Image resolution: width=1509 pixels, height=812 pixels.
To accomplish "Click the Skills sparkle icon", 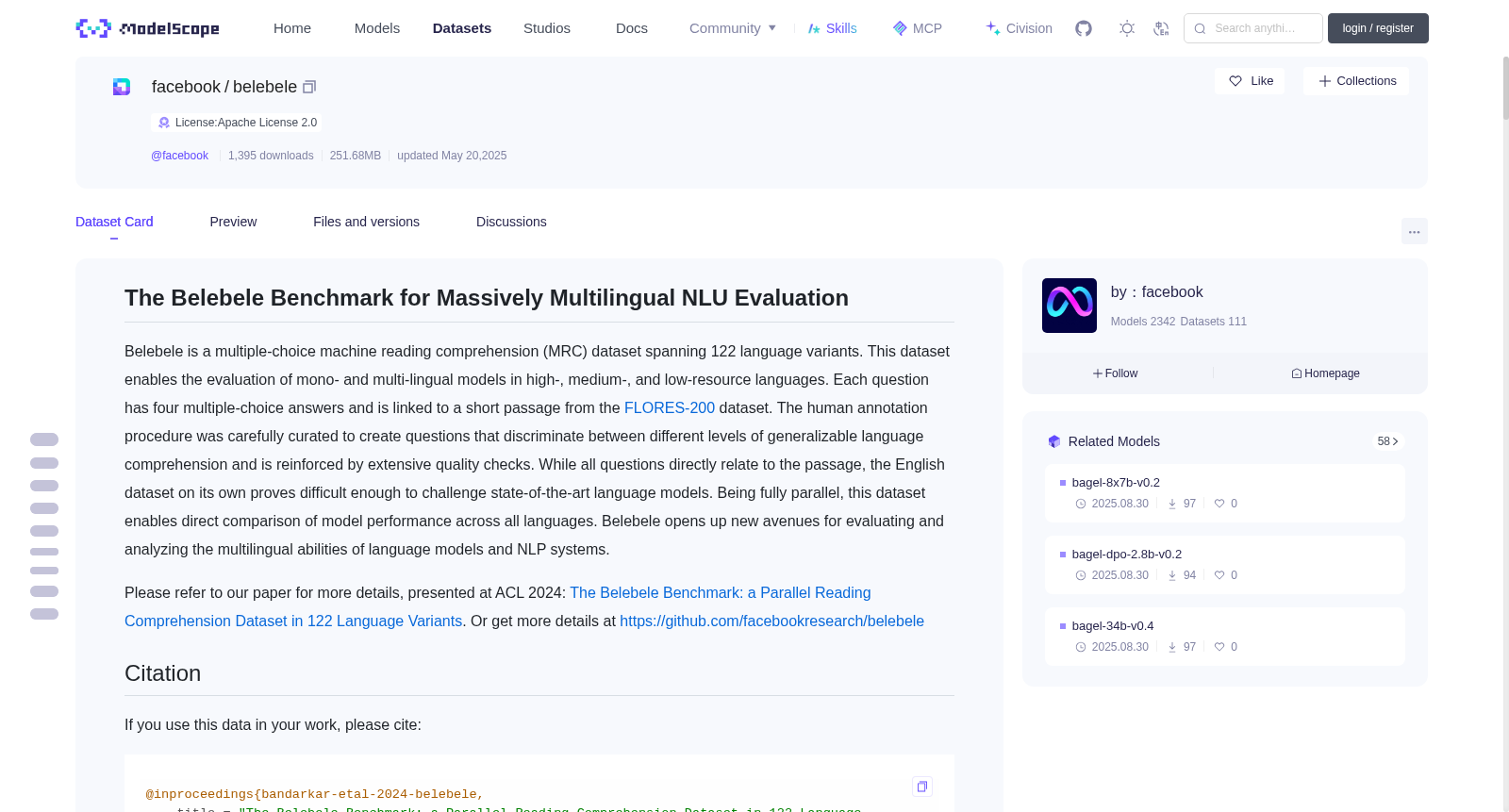I will click(814, 28).
